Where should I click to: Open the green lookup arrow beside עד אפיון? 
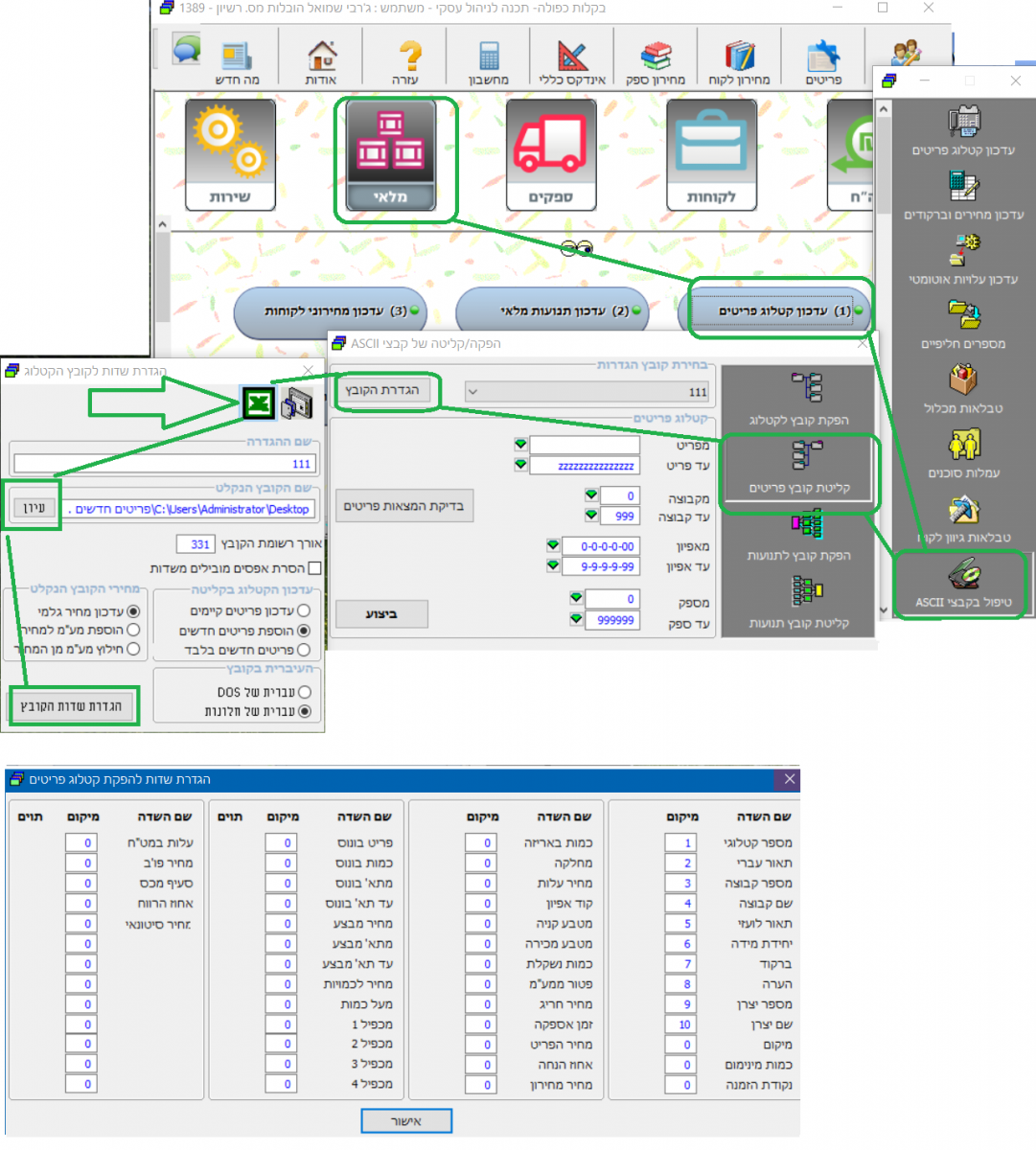click(553, 566)
